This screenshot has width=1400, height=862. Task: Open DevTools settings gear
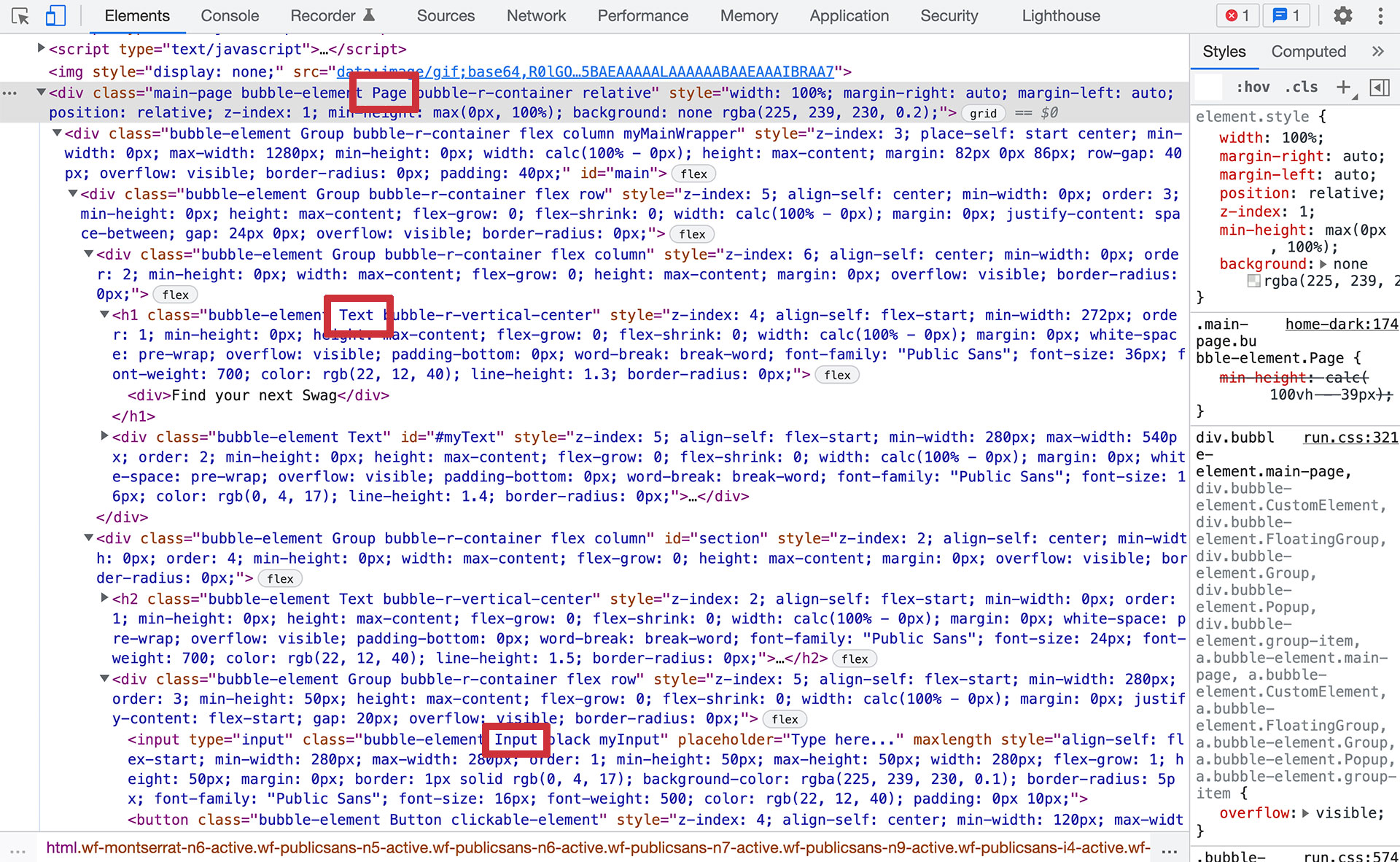pyautogui.click(x=1342, y=15)
